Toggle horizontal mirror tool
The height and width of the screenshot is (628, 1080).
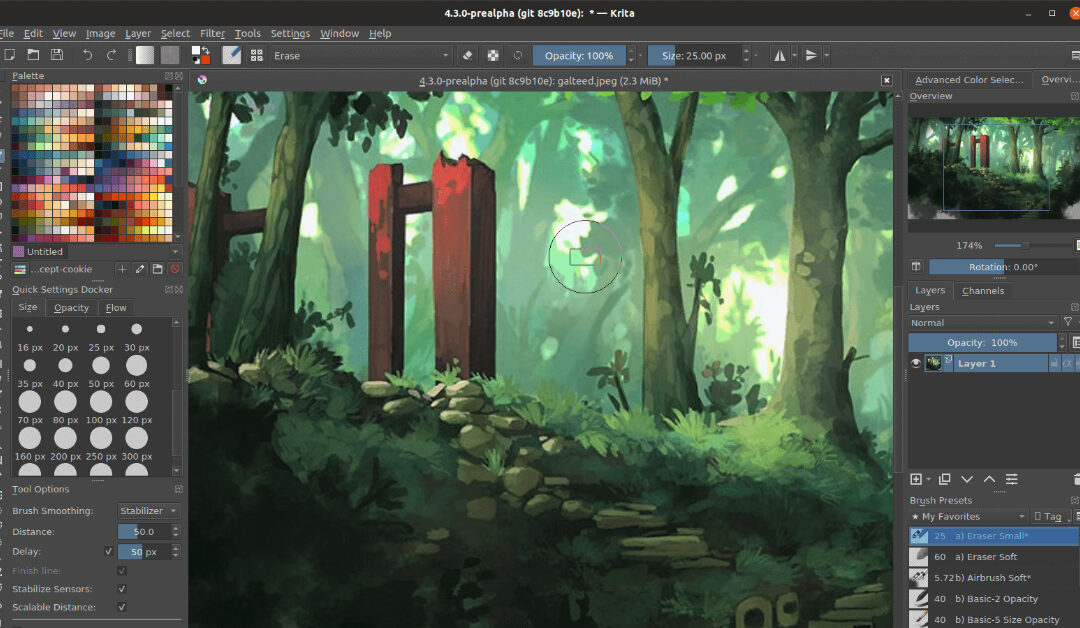point(780,56)
